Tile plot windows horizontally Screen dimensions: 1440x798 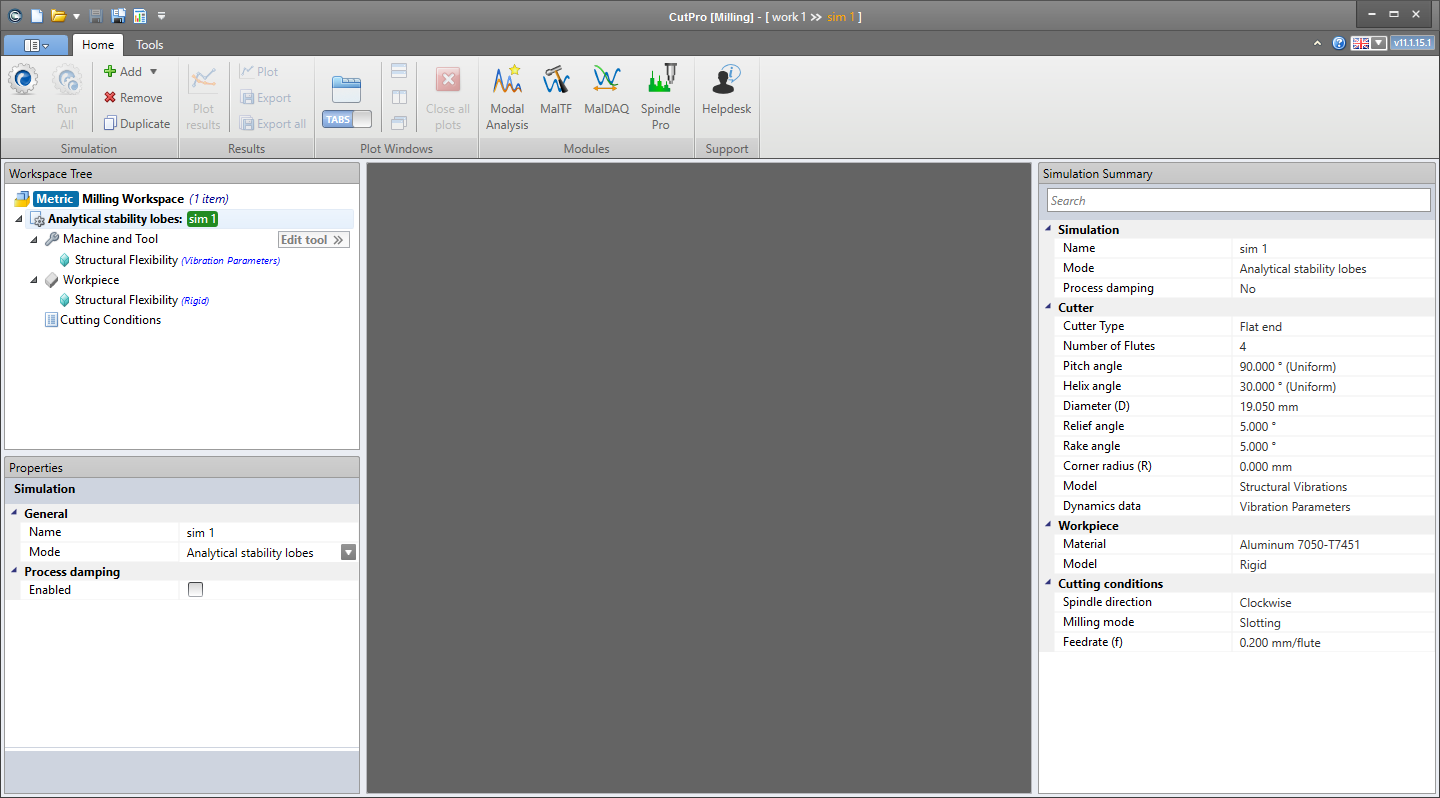[399, 72]
